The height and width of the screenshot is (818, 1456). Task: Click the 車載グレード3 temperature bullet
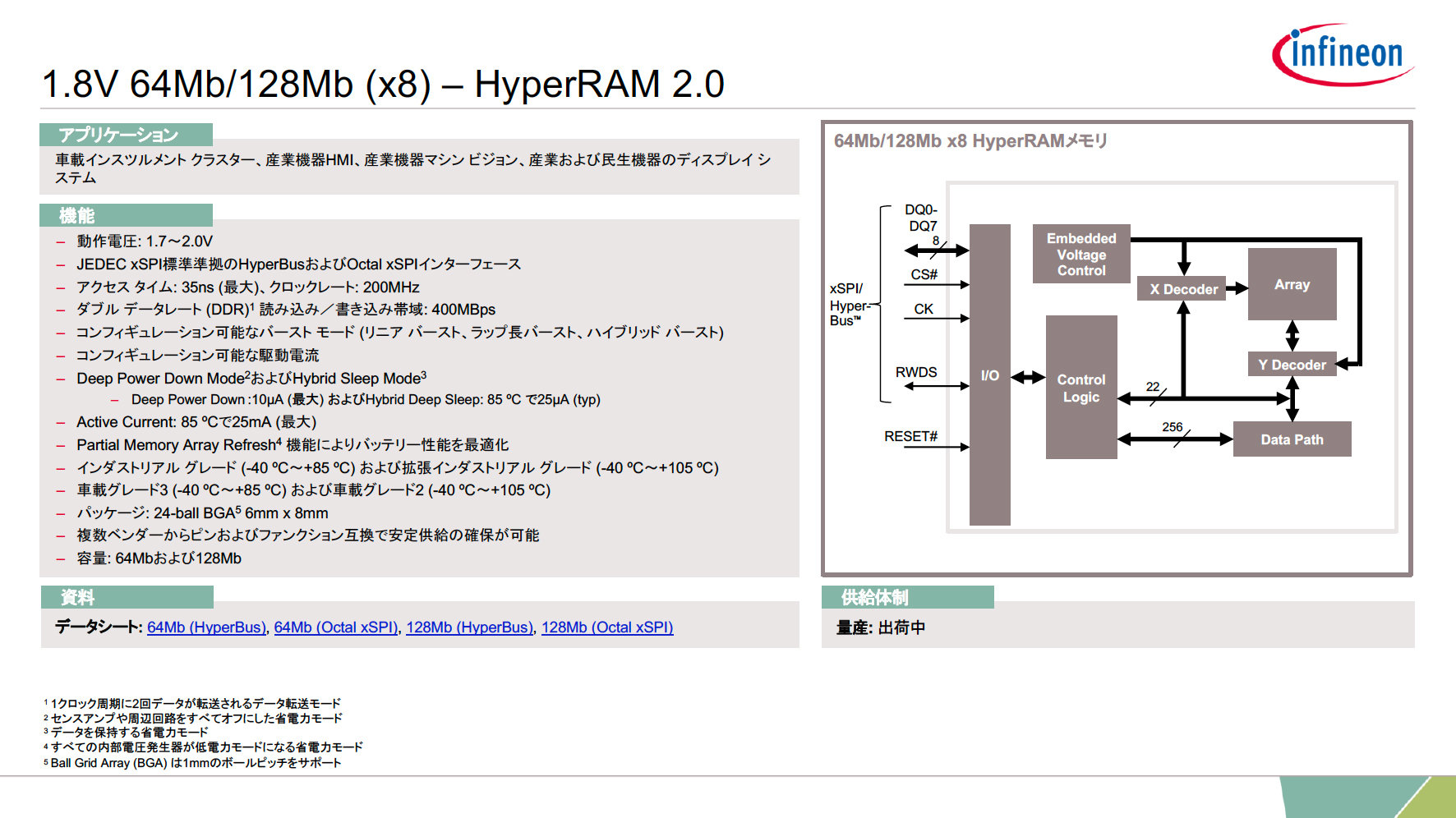pos(313,490)
